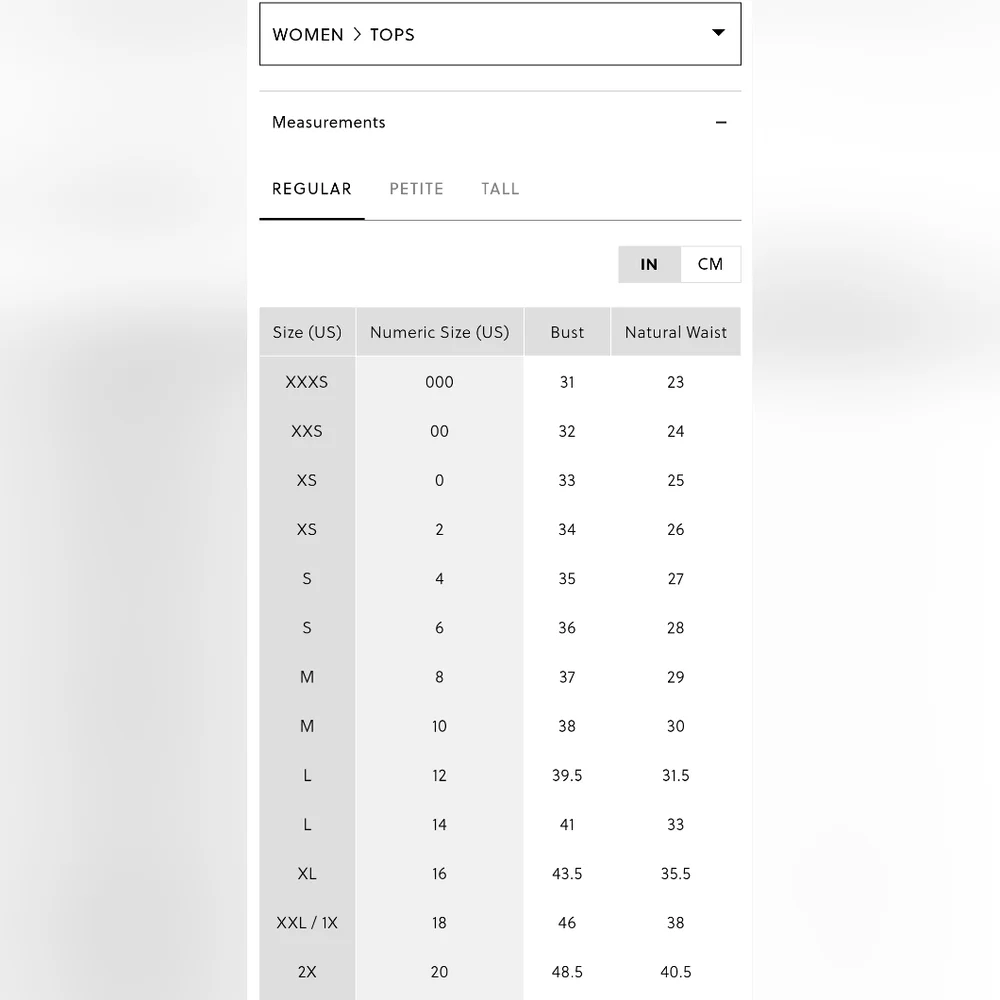Image resolution: width=1000 pixels, height=1000 pixels.
Task: Select the XXS size cell
Action: (307, 431)
